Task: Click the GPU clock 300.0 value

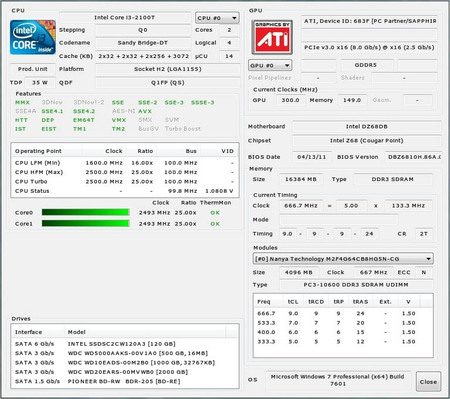Action: click(x=290, y=100)
